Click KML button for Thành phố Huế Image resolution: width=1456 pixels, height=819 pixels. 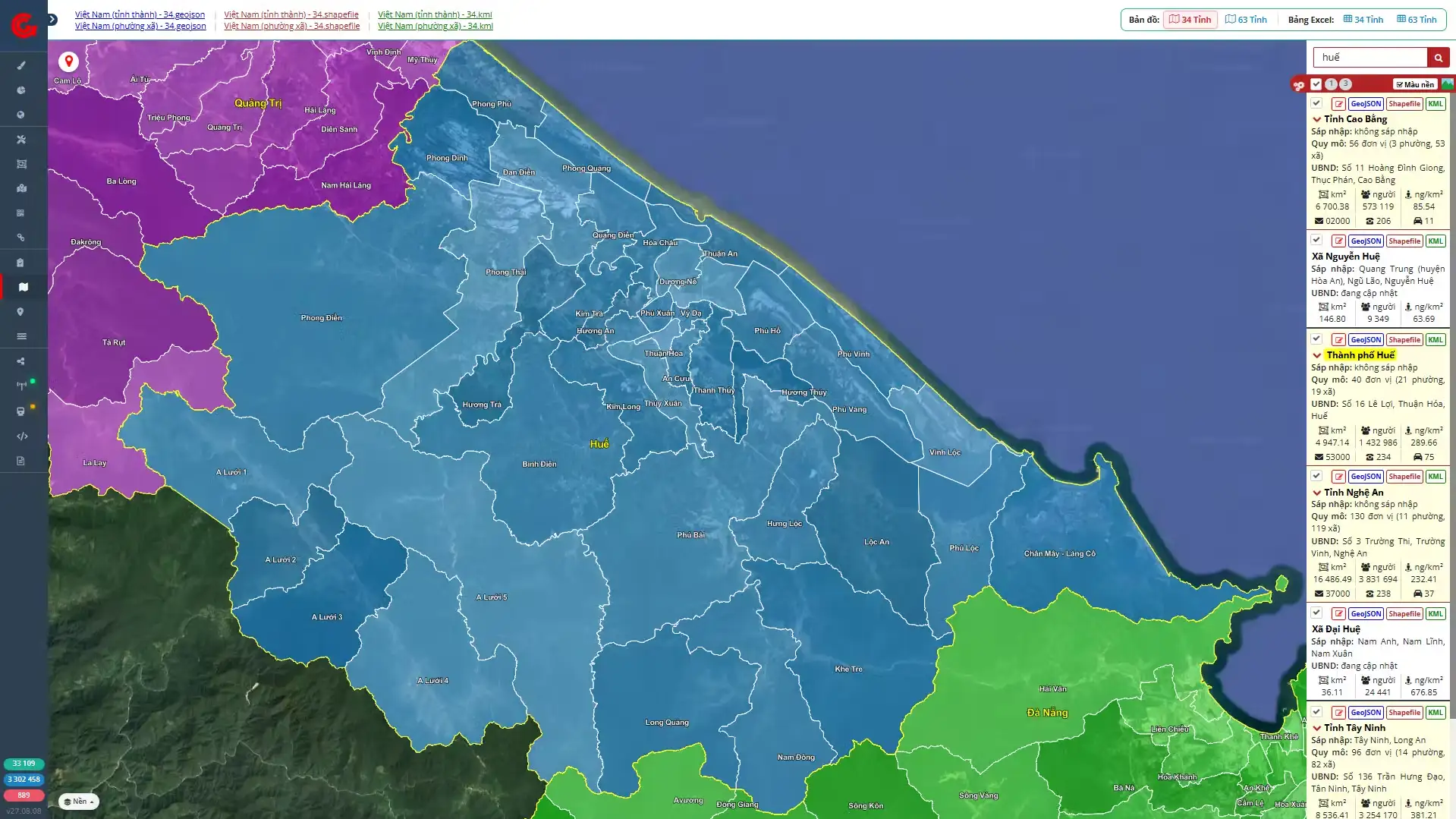[1436, 340]
